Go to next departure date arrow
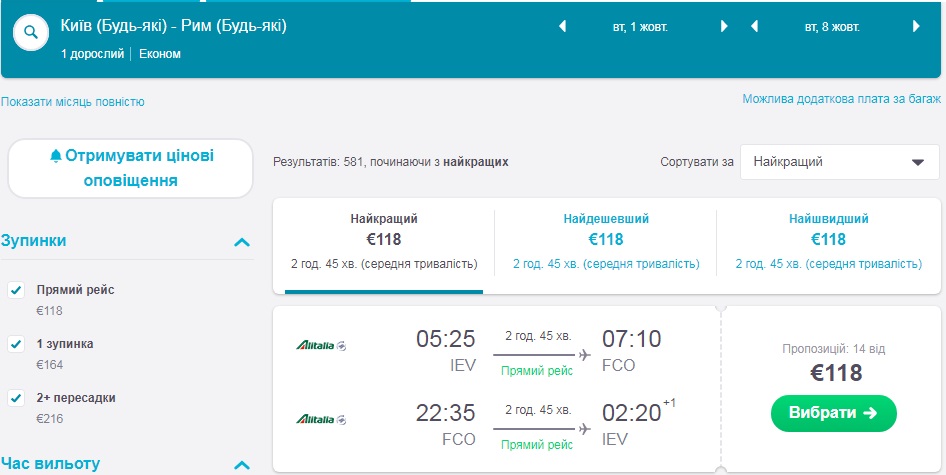Image resolution: width=946 pixels, height=475 pixels. click(x=724, y=27)
